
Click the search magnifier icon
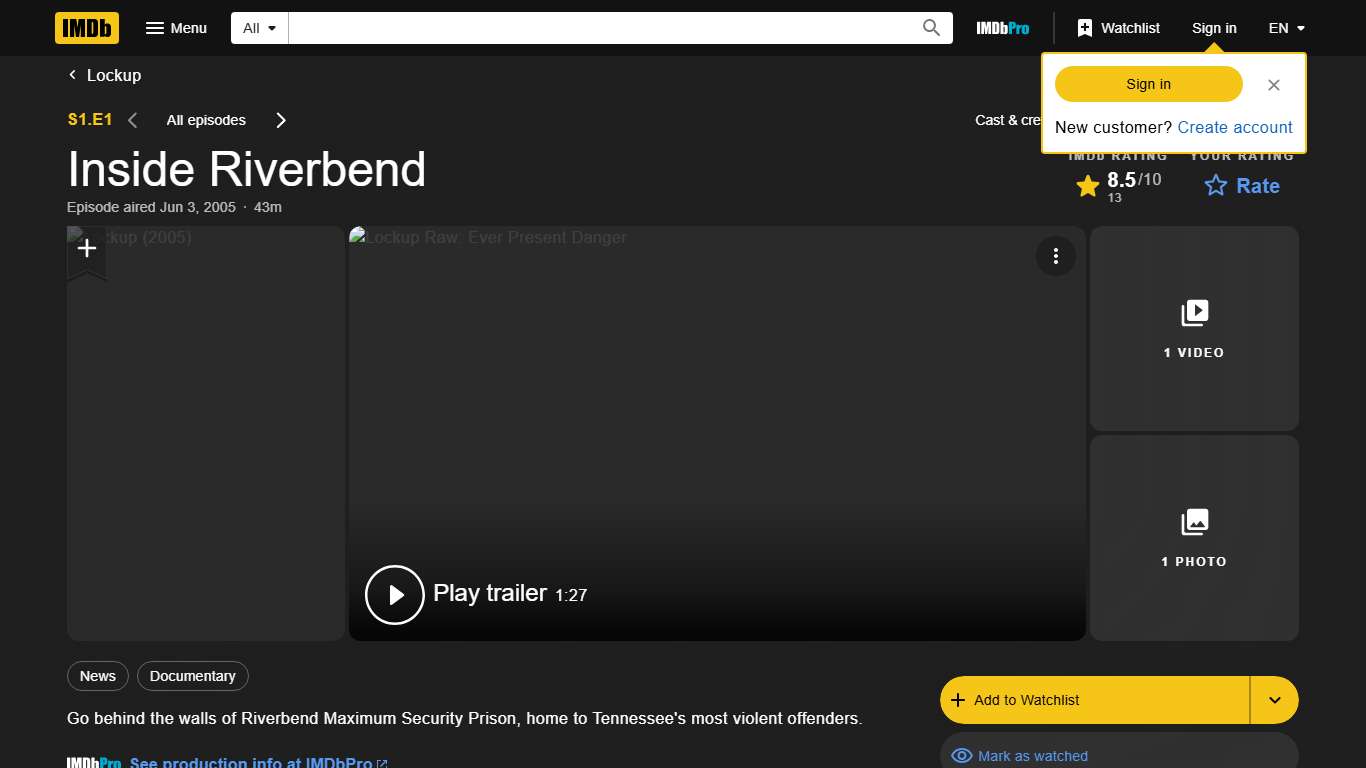point(930,28)
